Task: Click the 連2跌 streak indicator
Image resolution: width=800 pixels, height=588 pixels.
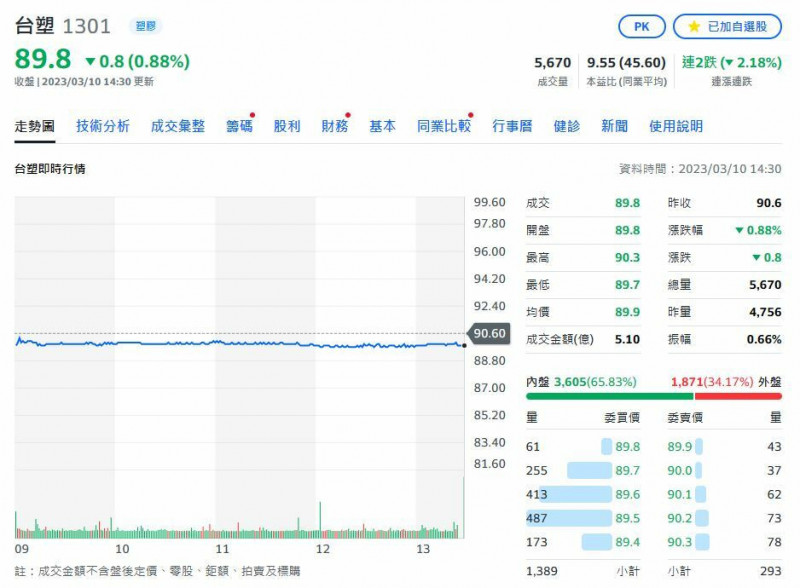Action: pos(732,62)
